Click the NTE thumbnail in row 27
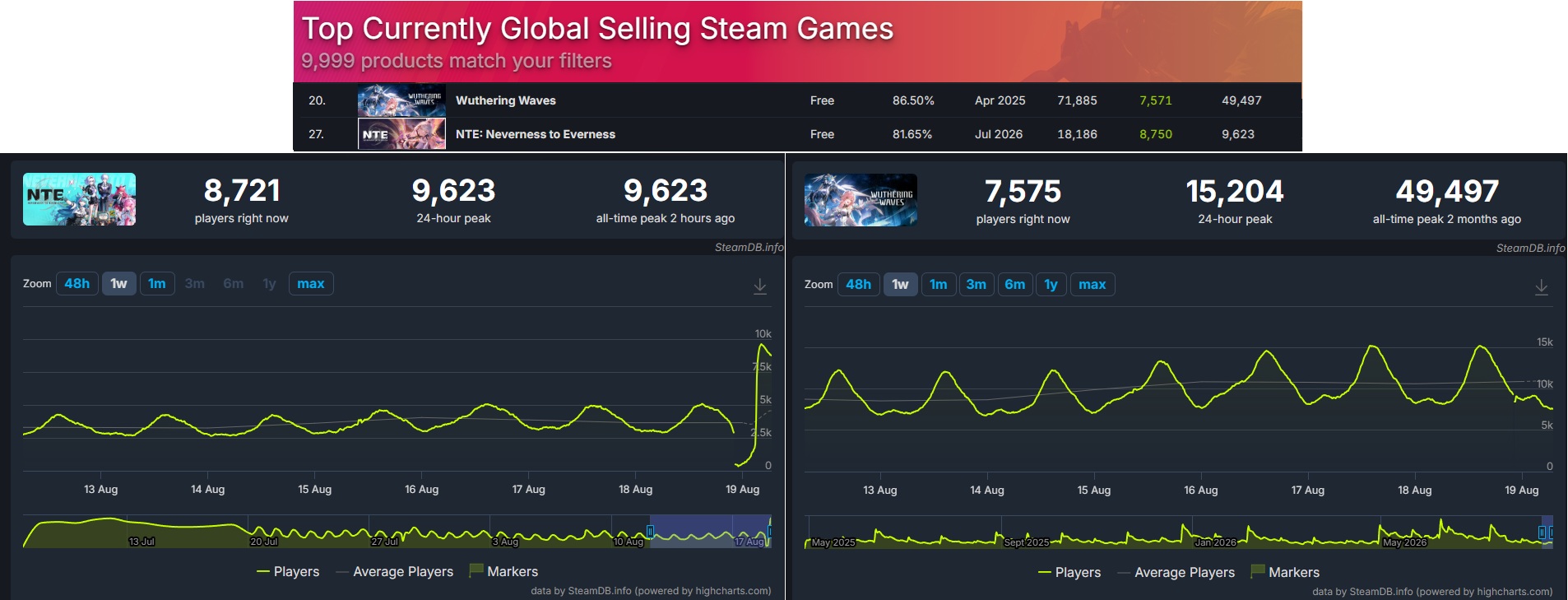The image size is (1568, 600). (x=401, y=134)
